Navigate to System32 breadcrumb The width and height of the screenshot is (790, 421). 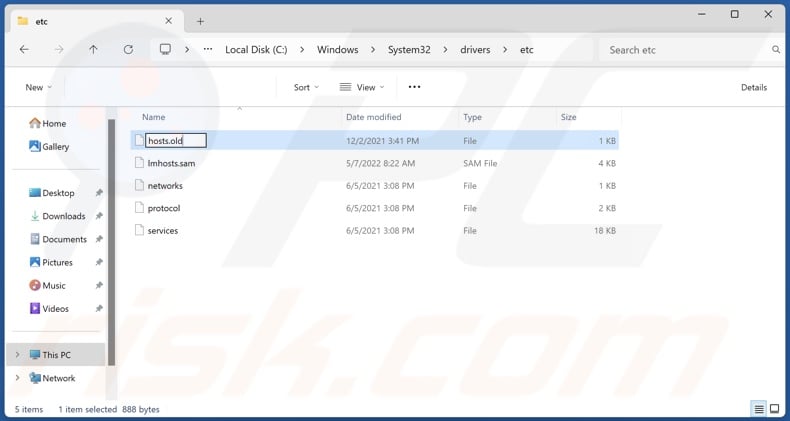tap(409, 50)
